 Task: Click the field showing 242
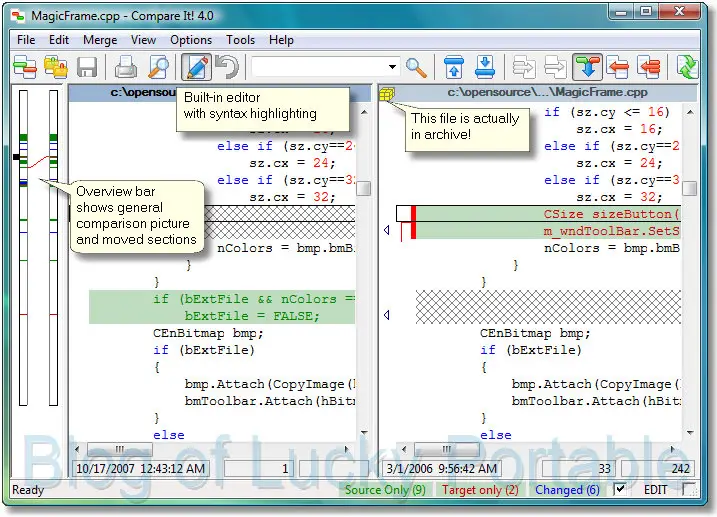[x=658, y=469]
